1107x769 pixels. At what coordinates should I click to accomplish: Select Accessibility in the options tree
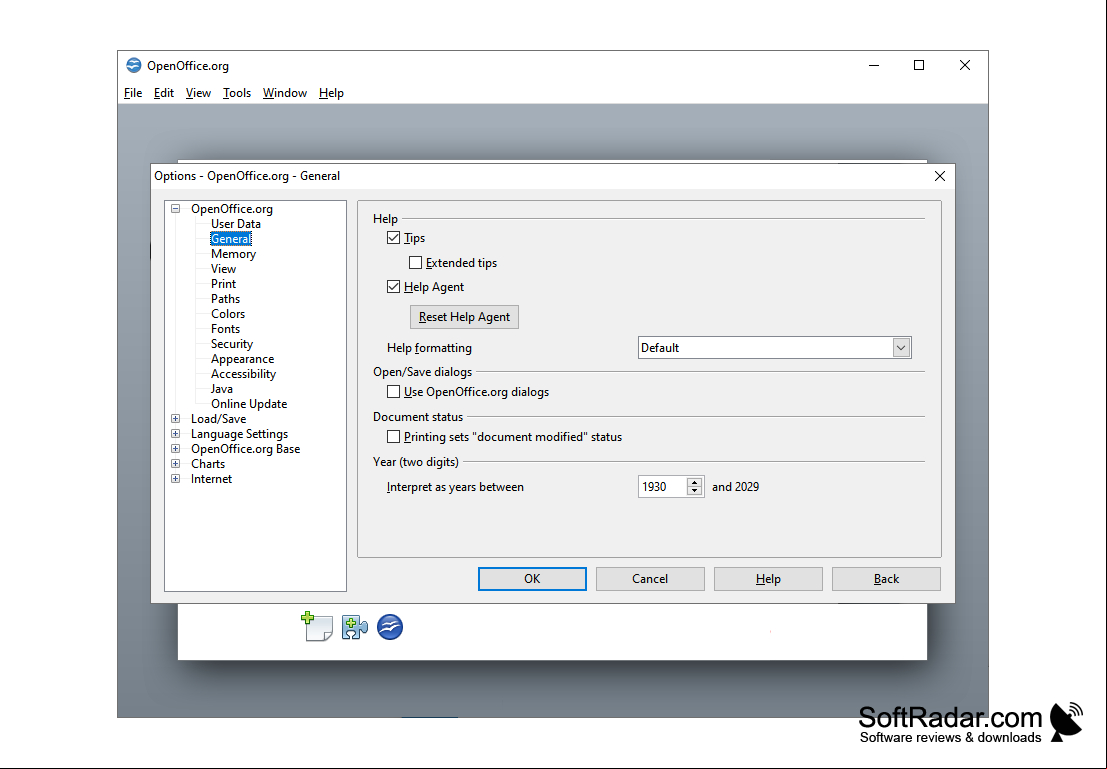[x=244, y=374]
